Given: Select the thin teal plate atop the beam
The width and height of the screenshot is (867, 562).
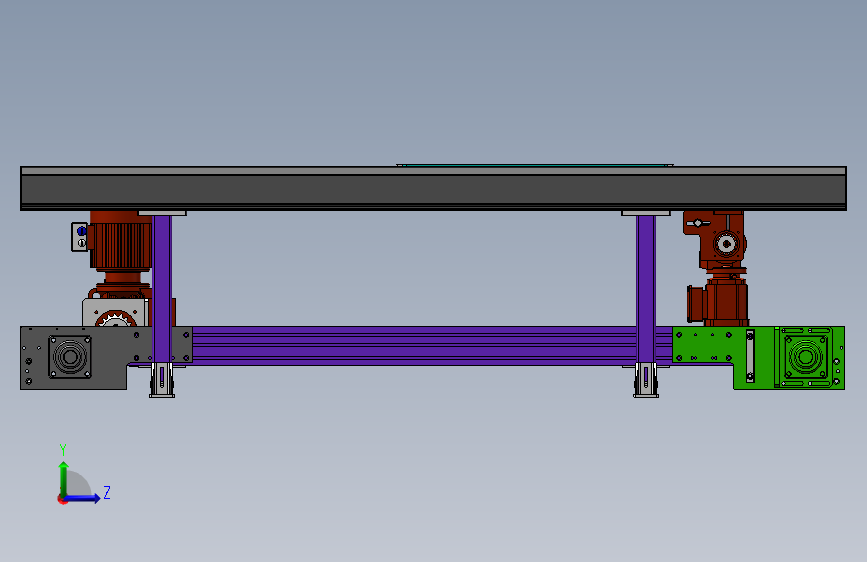Looking at the screenshot, I should click(535, 165).
